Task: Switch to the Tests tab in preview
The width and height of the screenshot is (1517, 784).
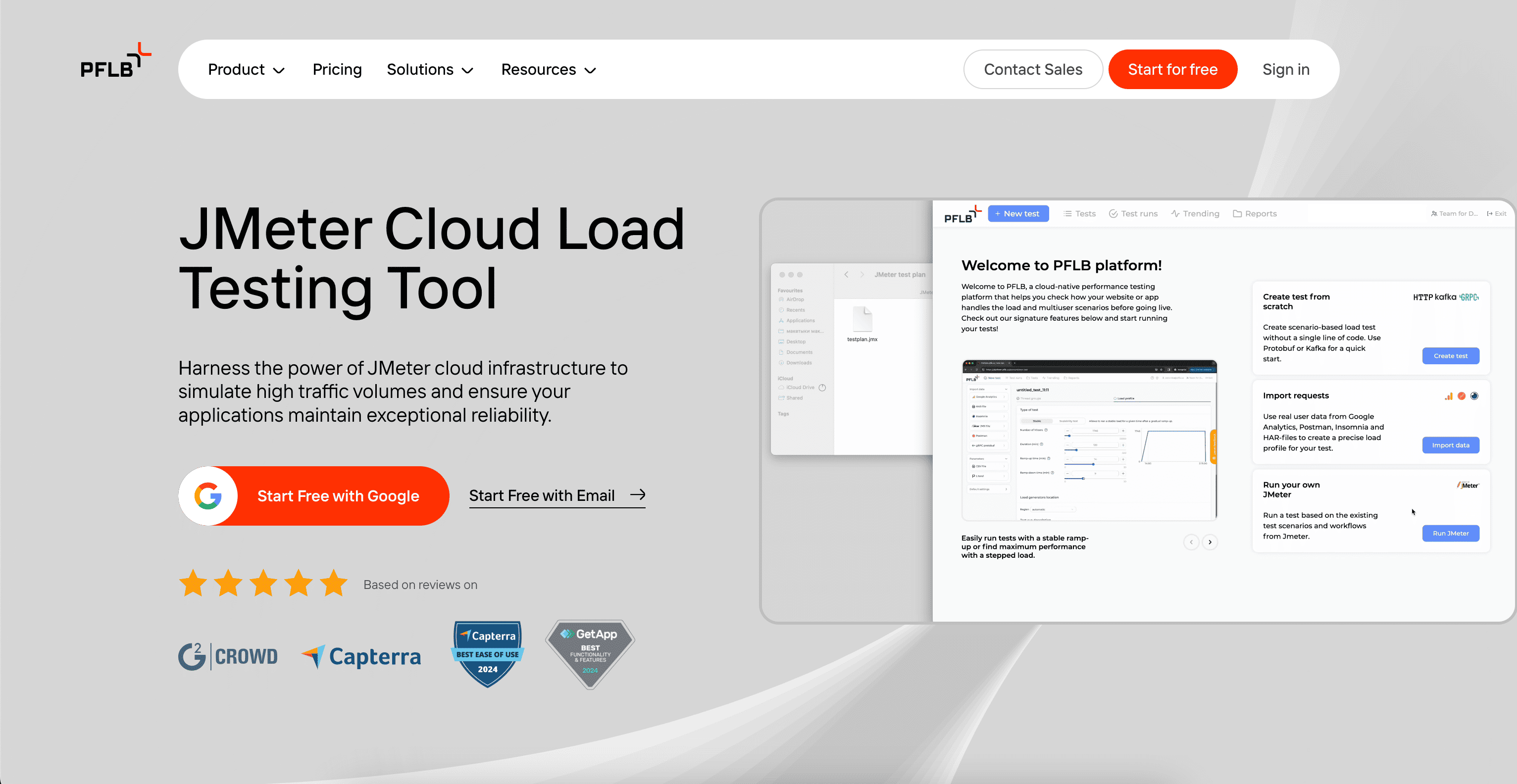Action: [1079, 214]
